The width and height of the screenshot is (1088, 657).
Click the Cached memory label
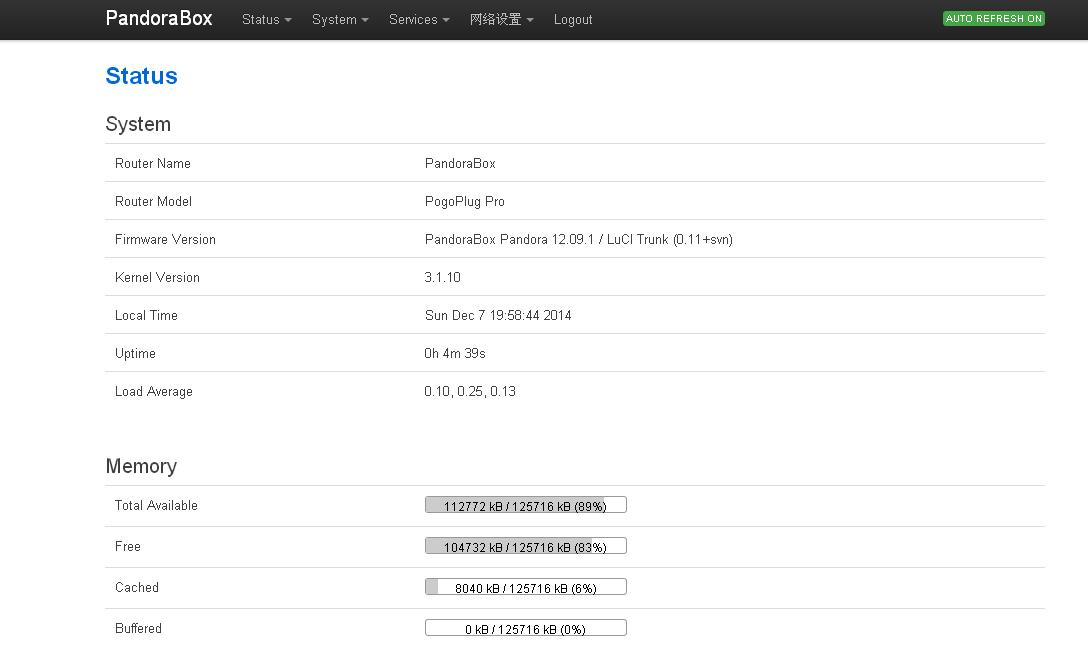pos(137,587)
